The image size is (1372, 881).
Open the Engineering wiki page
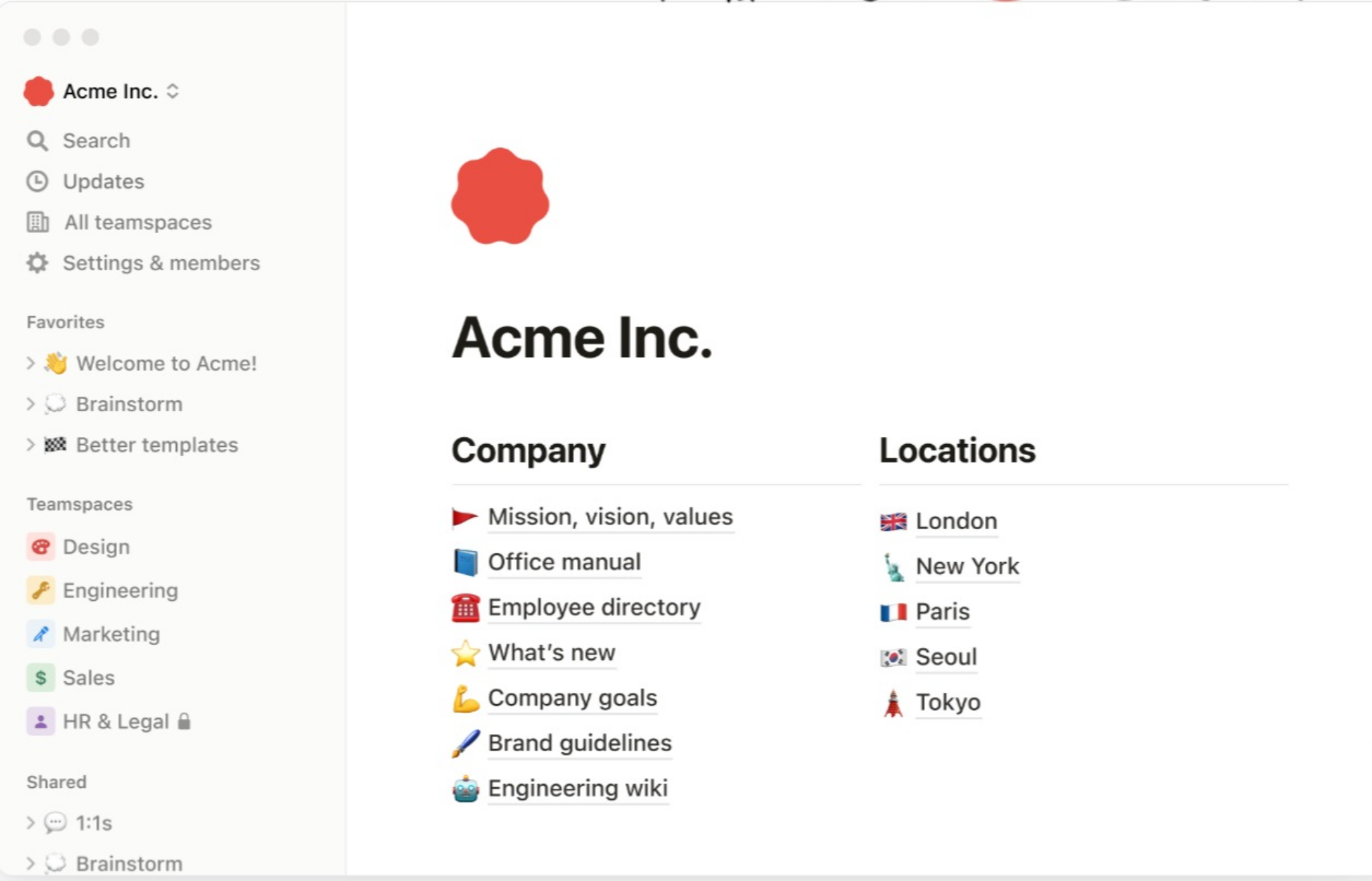(577, 788)
